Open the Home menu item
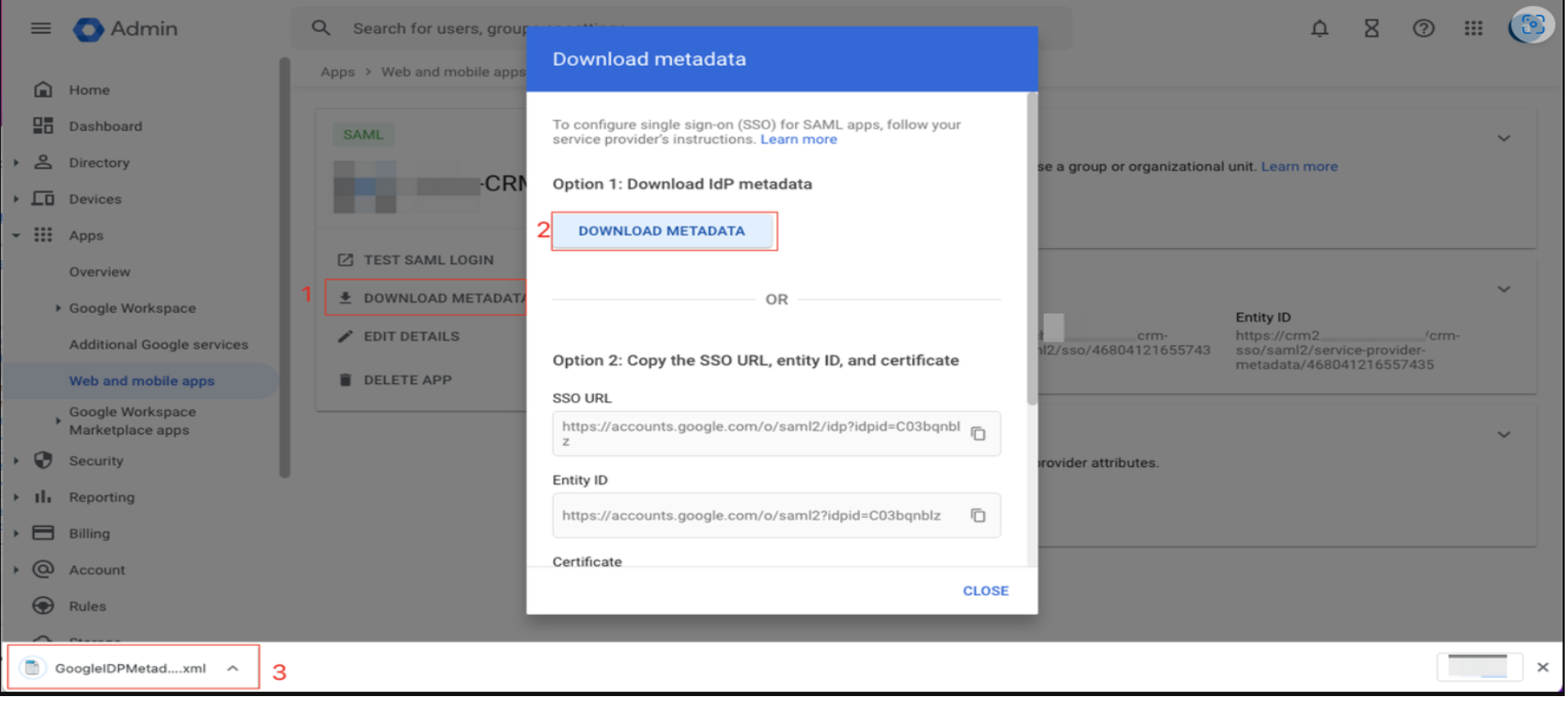 (x=90, y=90)
